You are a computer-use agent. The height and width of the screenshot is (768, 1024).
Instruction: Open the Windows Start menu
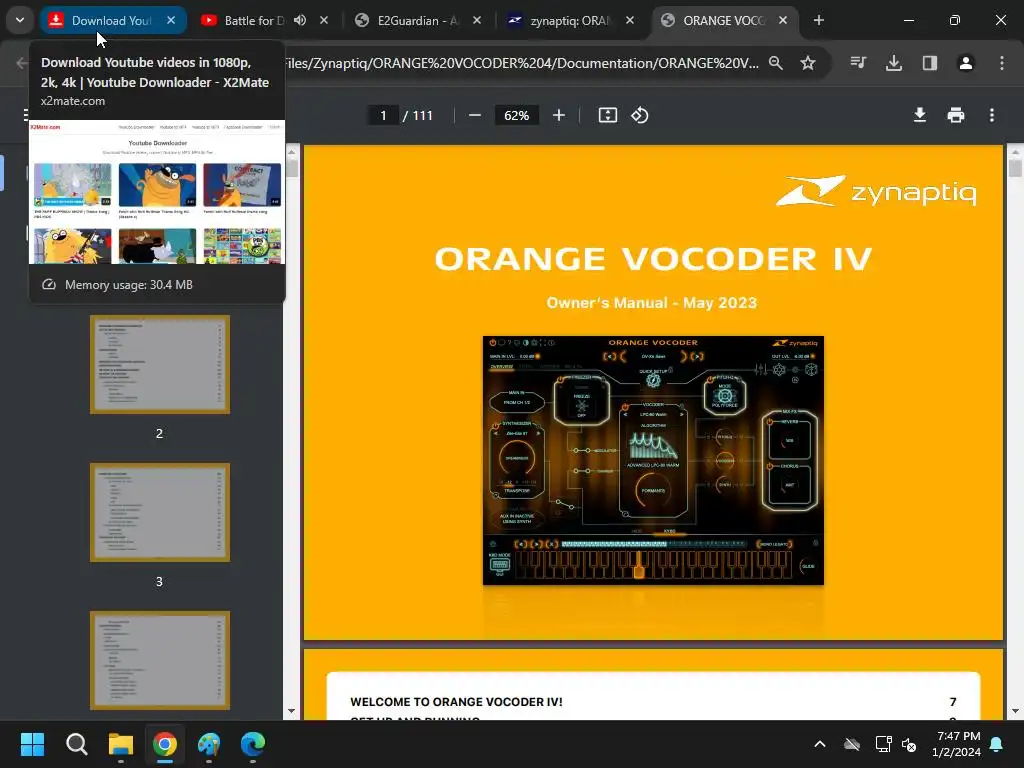point(32,744)
